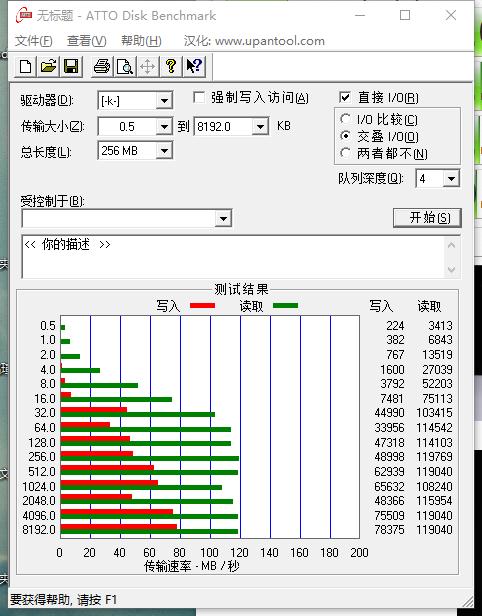
Task: Enable the 强制写入访问 checkbox
Action: [x=199, y=97]
